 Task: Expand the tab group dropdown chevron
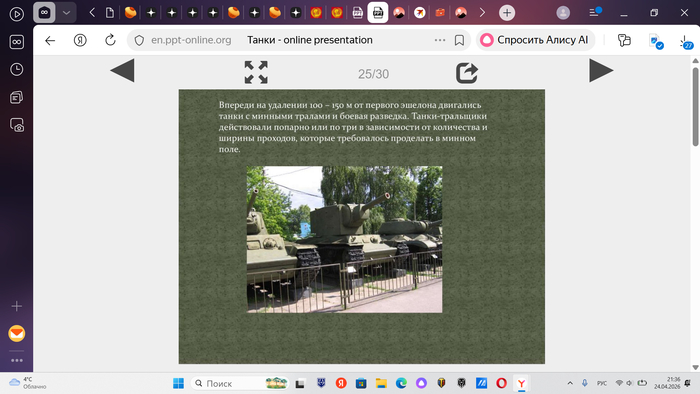coord(66,13)
